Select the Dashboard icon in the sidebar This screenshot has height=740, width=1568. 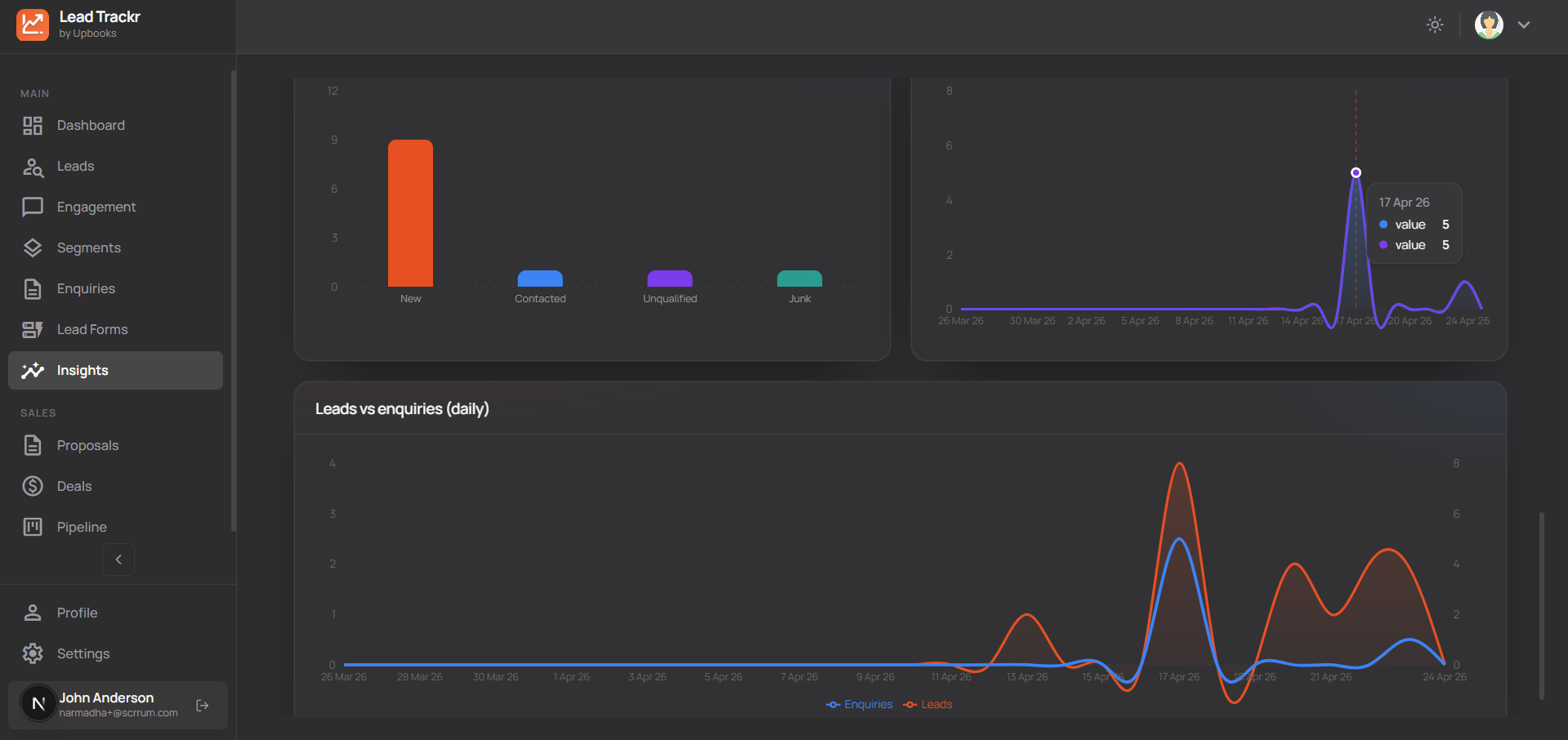click(x=33, y=125)
